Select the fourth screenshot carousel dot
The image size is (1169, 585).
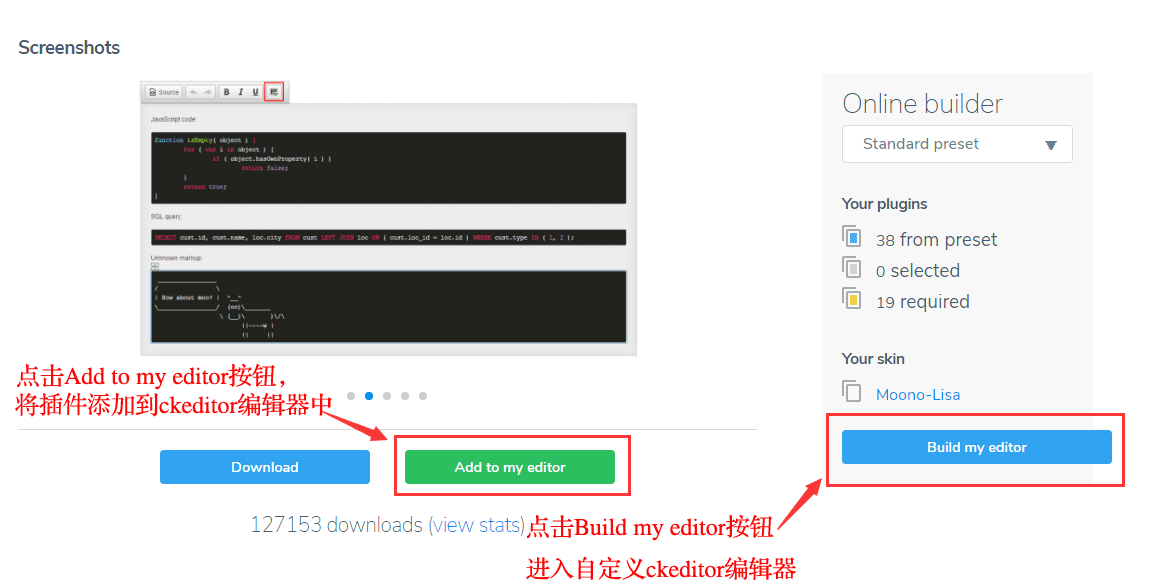coord(405,396)
